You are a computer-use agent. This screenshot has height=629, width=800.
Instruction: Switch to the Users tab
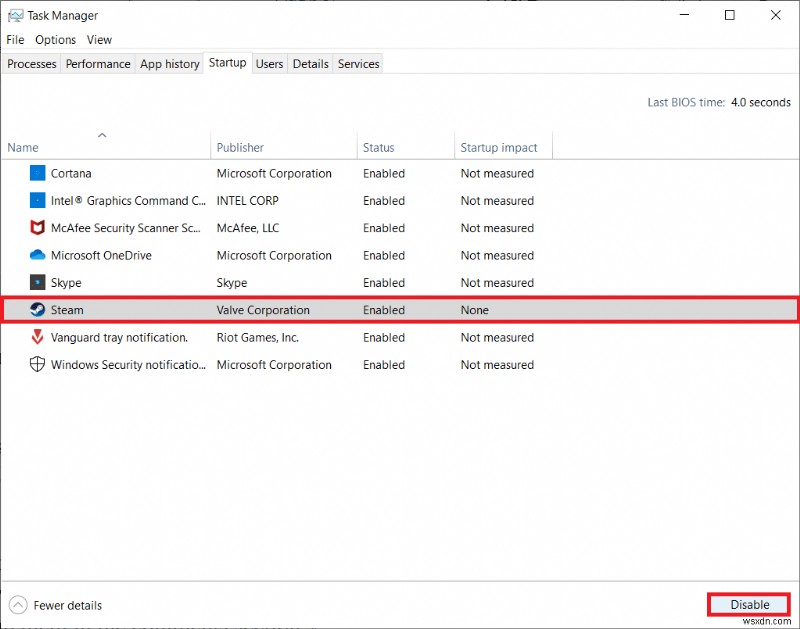point(269,64)
